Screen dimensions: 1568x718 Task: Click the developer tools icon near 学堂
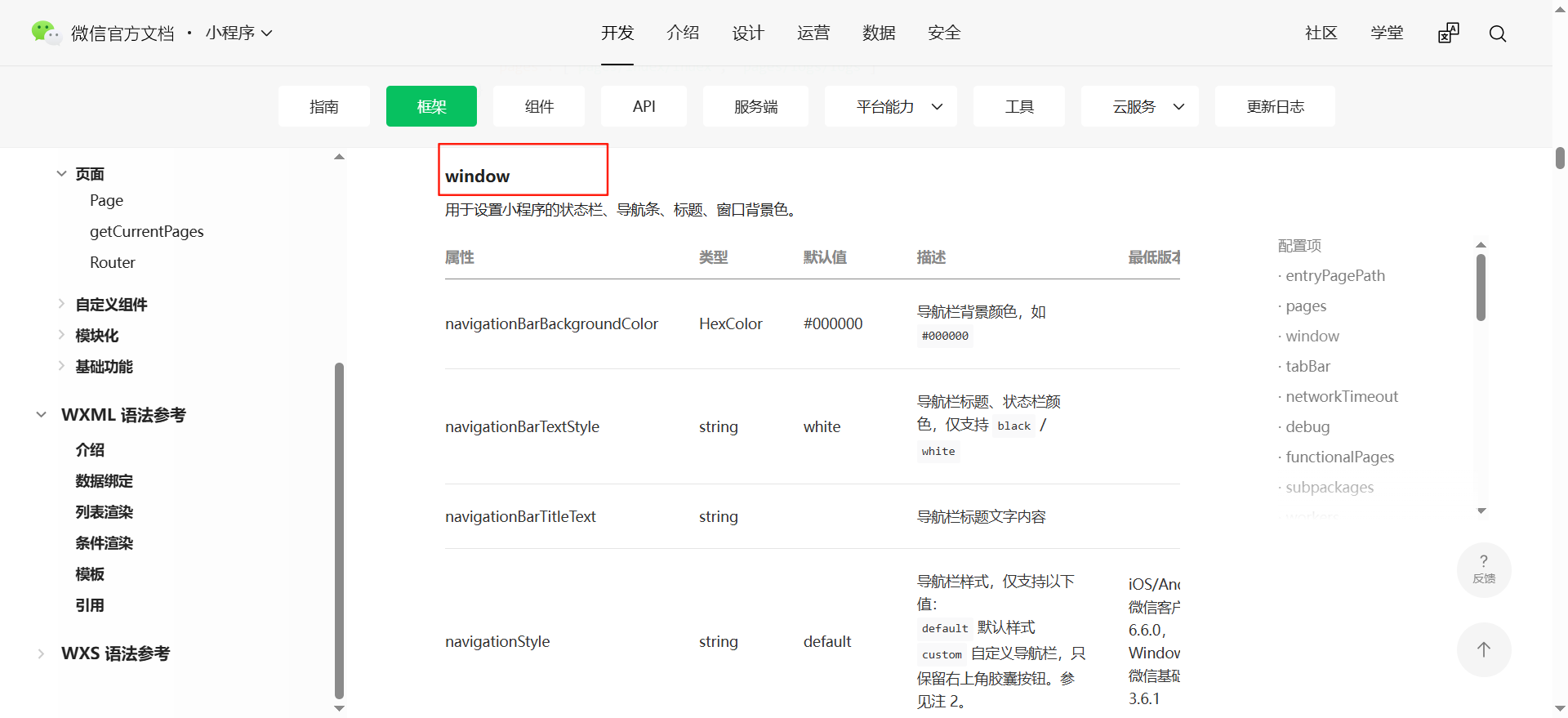coord(1448,33)
